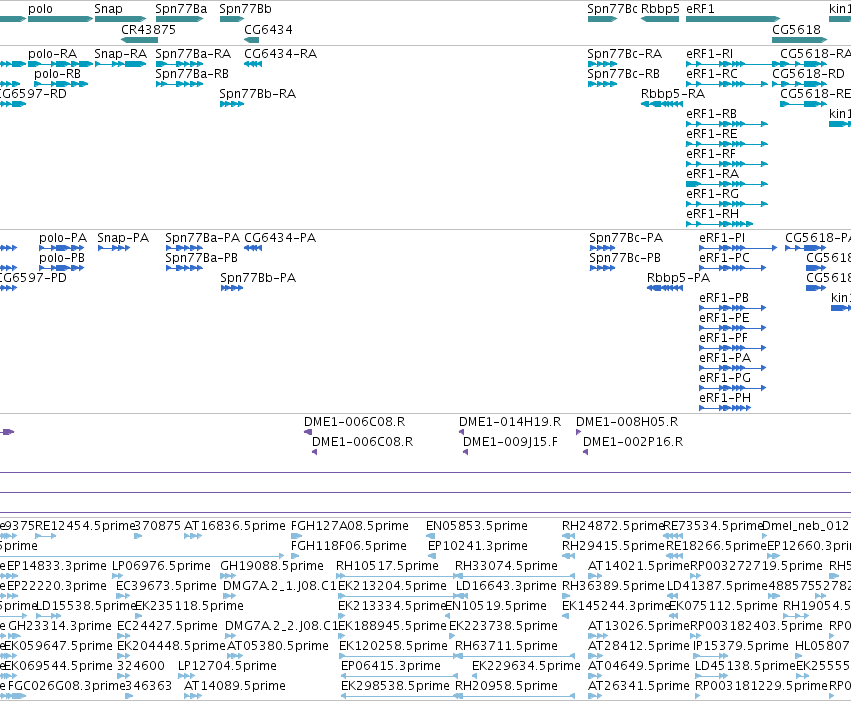This screenshot has height=701, width=851.
Task: Pick the eRF1-RH transcript
Action: point(720,224)
